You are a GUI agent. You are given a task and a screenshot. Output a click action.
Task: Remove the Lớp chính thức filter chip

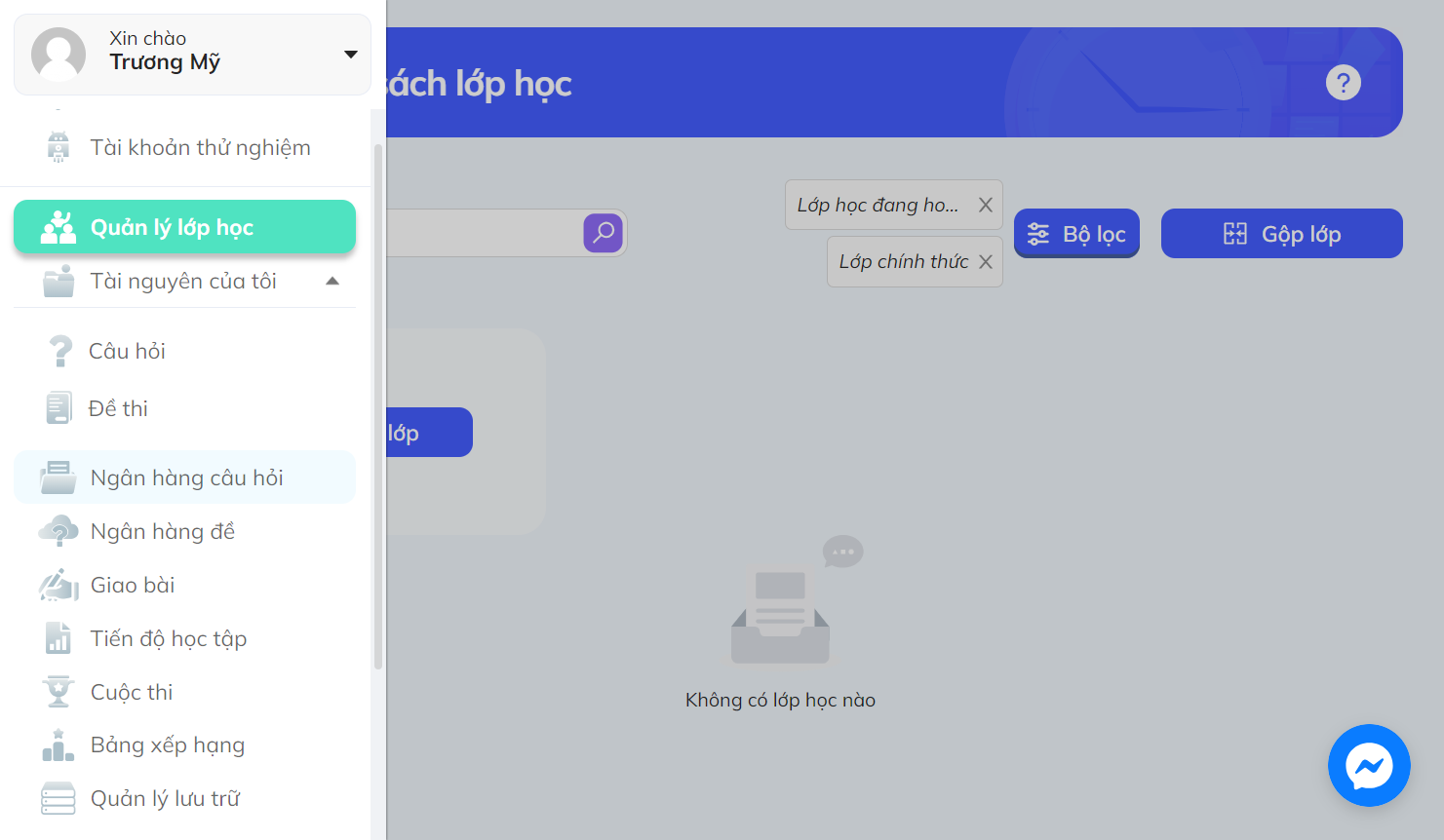pyautogui.click(x=986, y=261)
